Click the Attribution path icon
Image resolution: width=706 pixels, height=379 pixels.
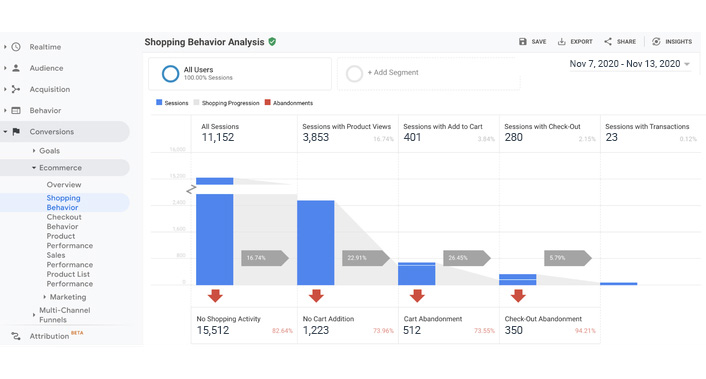point(16,336)
